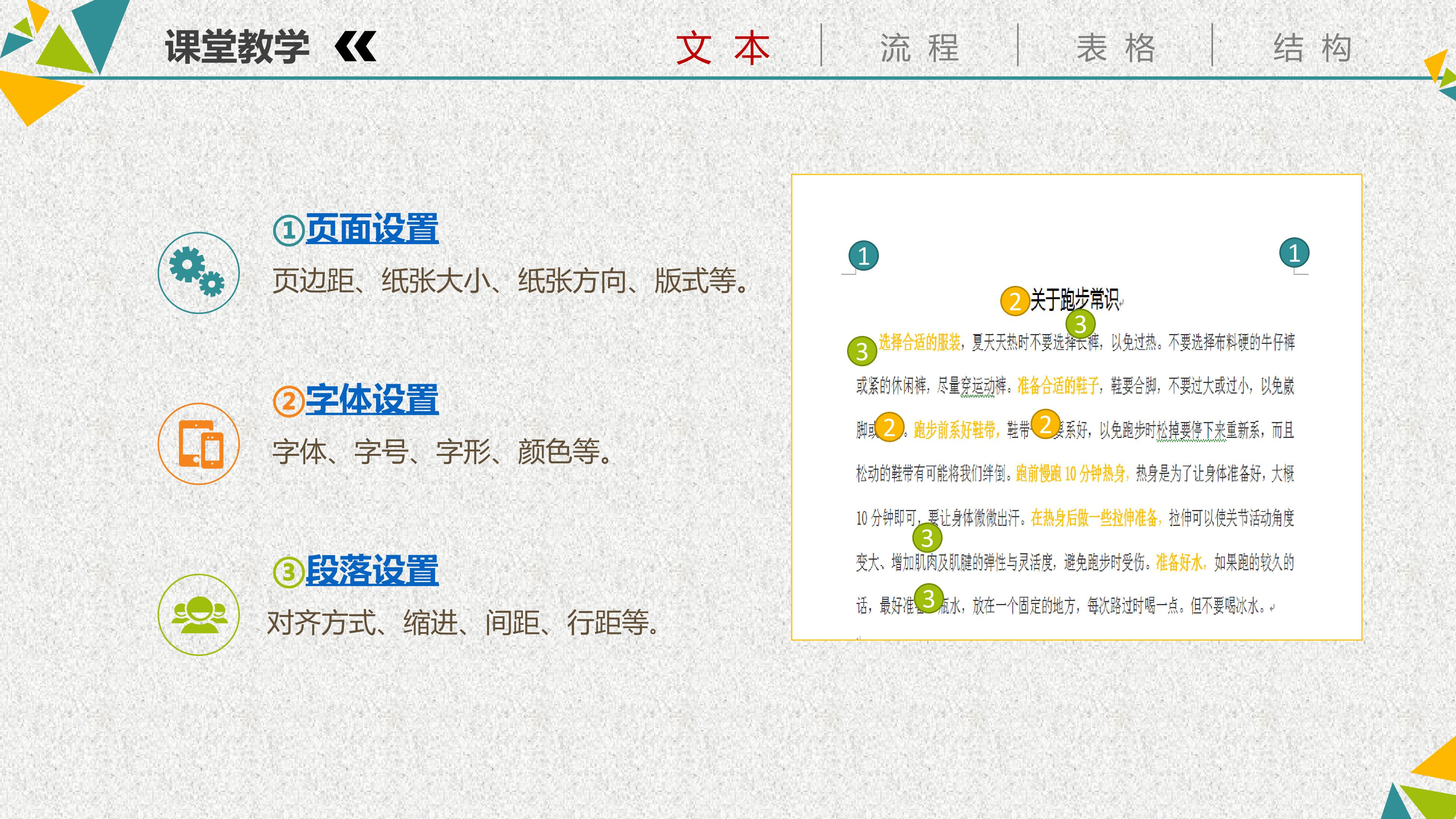Click the yellow phrase 准备好水

click(1179, 562)
